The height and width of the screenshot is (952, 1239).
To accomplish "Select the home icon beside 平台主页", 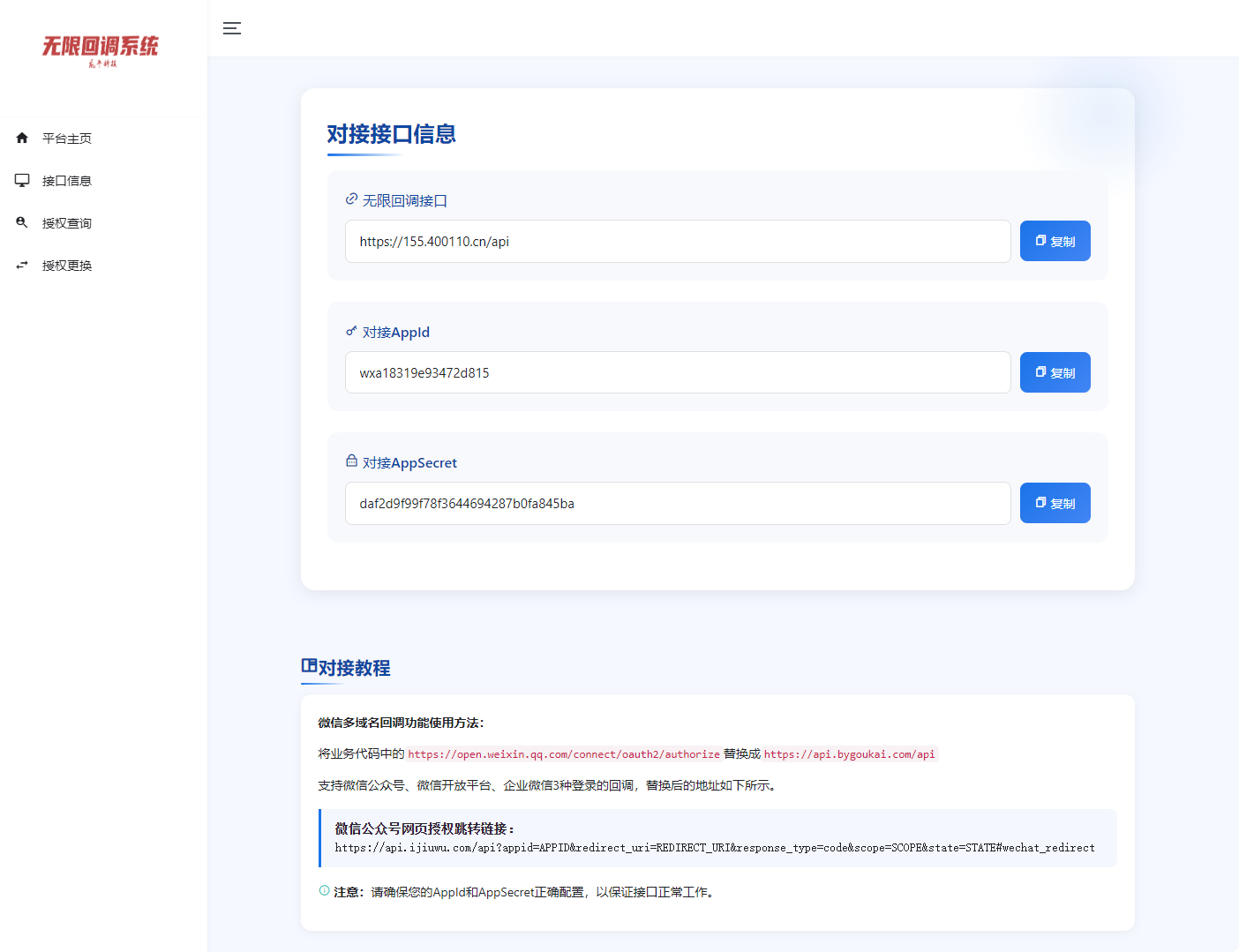I will (22, 138).
